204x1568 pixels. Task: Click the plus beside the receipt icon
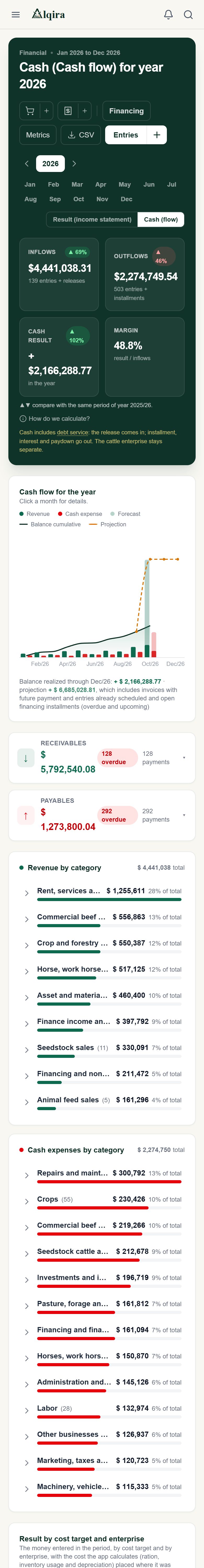coord(85,111)
